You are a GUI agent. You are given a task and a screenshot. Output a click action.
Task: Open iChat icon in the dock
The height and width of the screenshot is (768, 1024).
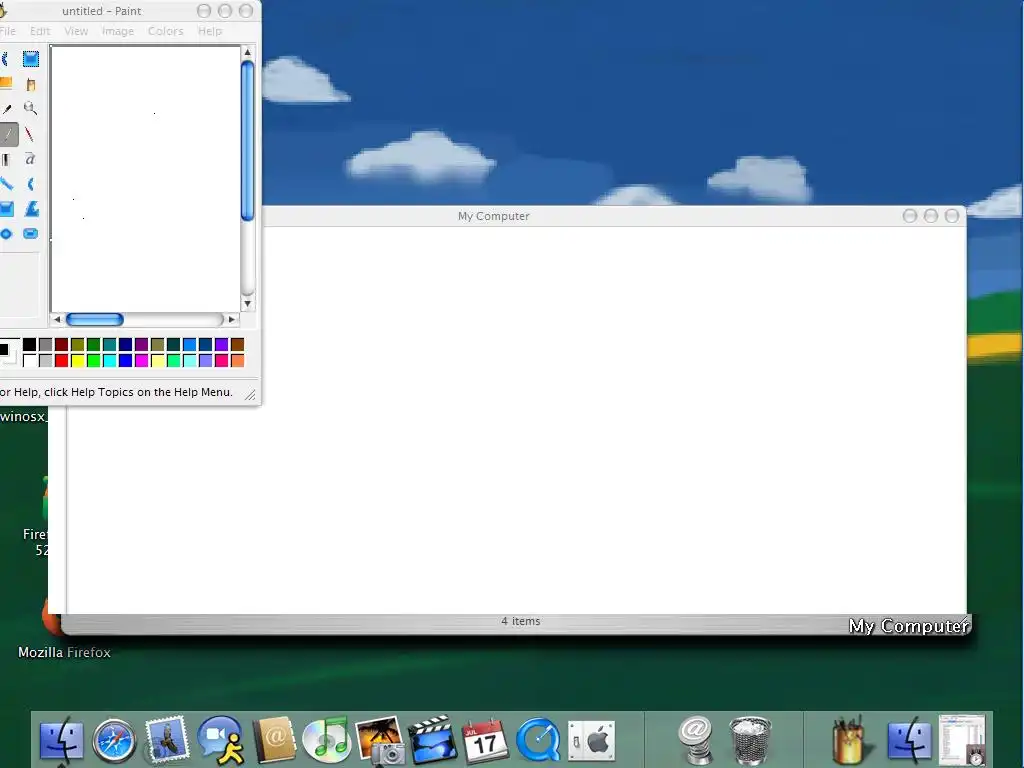(x=221, y=741)
